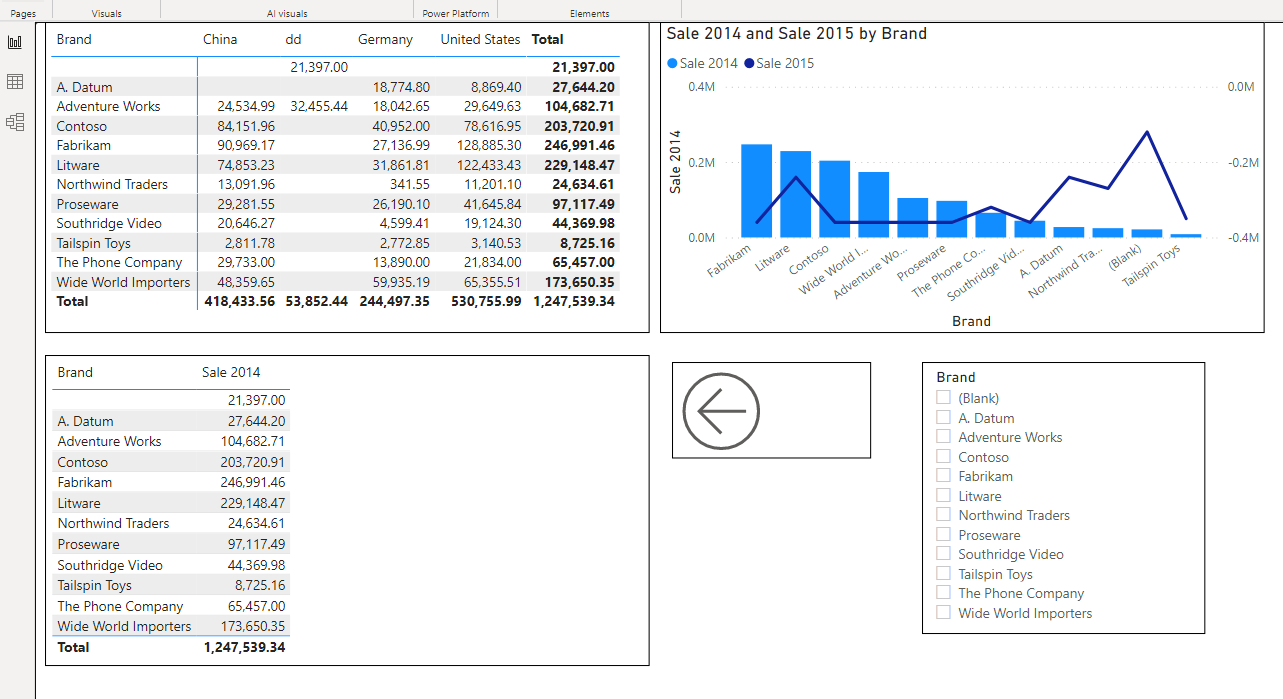Image resolution: width=1283 pixels, height=699 pixels.
Task: Click the Sale 2014 legend marker
Action: tap(672, 64)
